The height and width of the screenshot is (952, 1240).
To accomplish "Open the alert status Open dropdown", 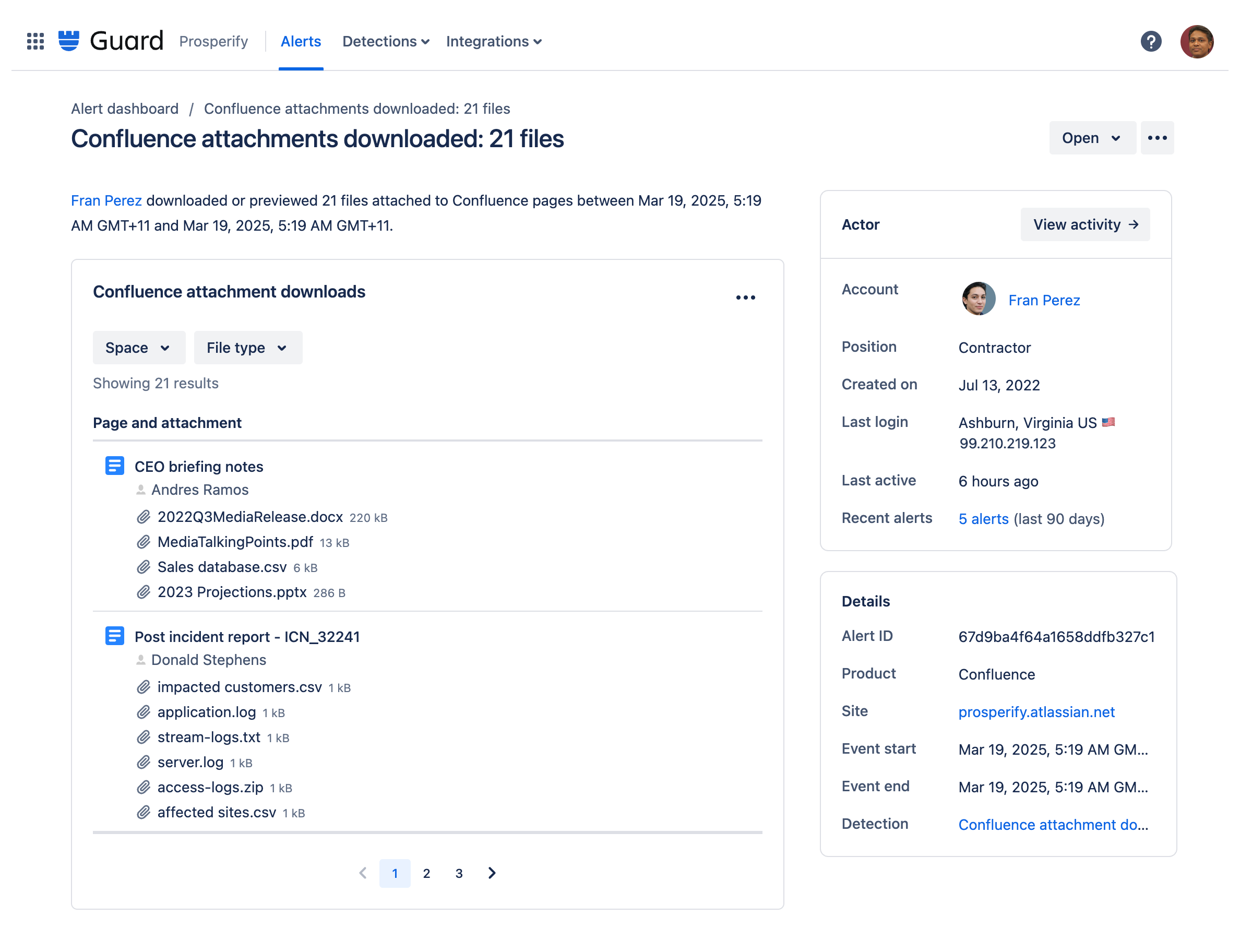I will point(1091,138).
